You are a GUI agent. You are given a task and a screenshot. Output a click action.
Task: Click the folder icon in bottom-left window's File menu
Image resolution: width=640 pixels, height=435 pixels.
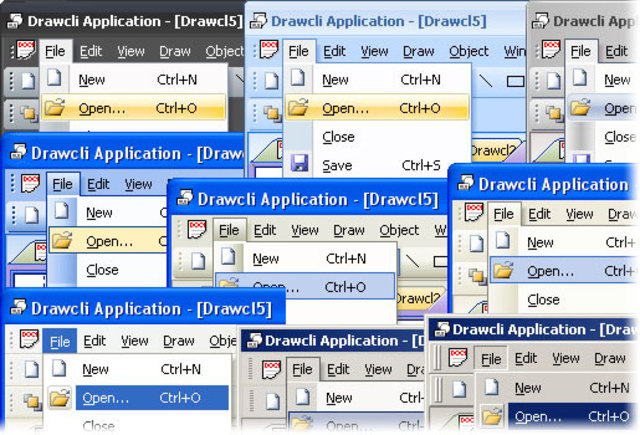pyautogui.click(x=59, y=397)
